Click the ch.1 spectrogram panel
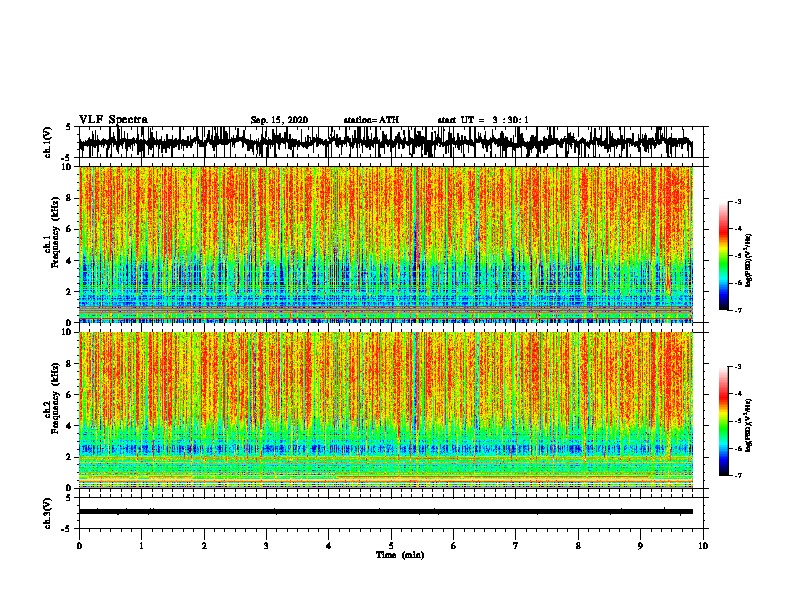 coord(385,244)
